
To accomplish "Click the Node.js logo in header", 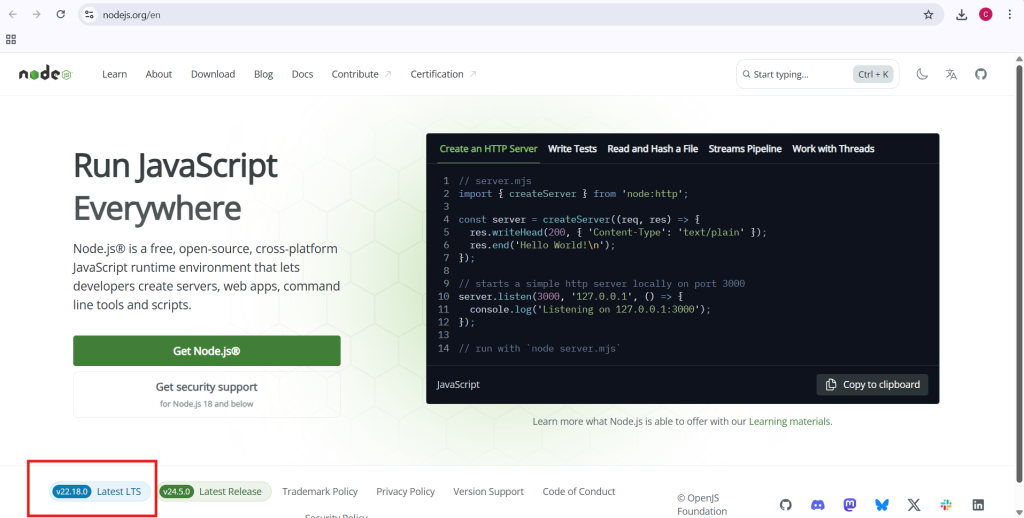I will (x=45, y=74).
